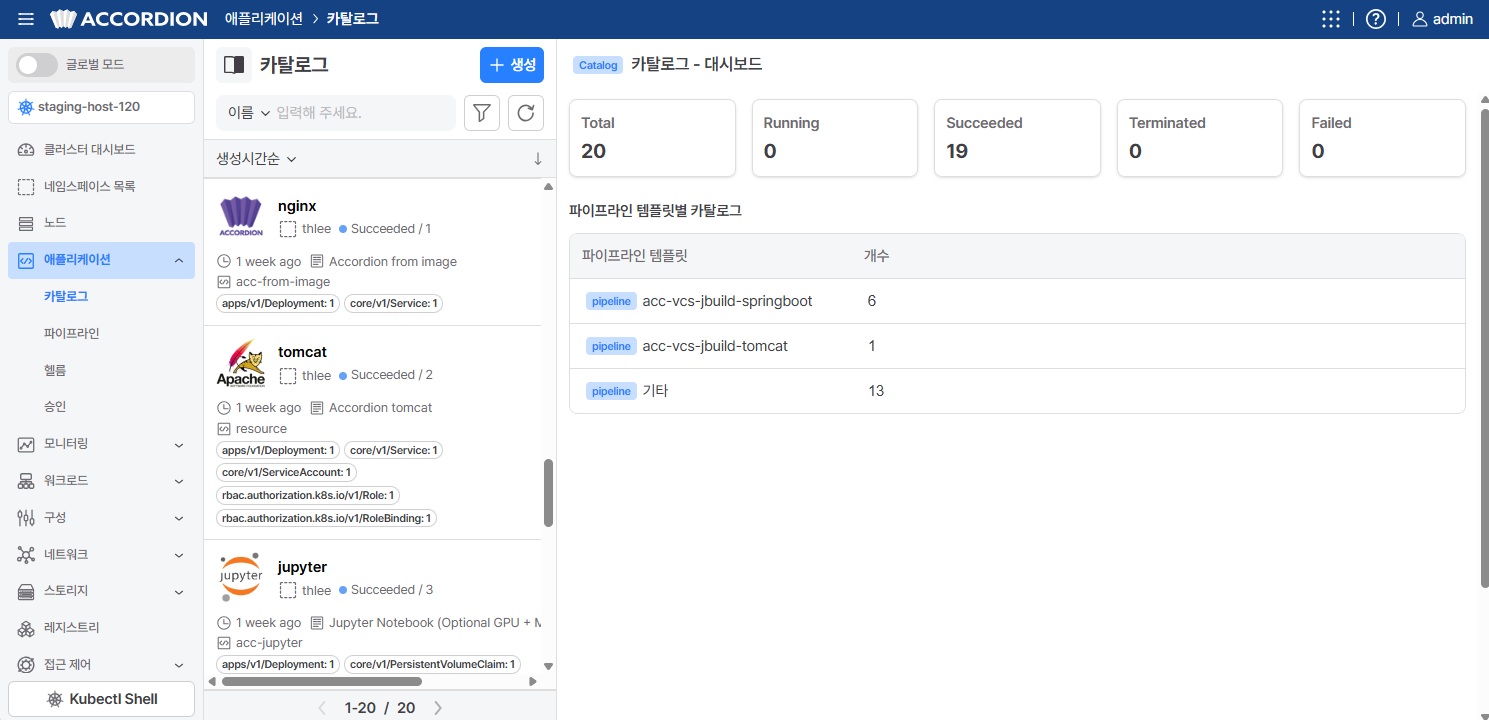Select the Apache tomcat logo
This screenshot has height=720, width=1489.
[241, 363]
